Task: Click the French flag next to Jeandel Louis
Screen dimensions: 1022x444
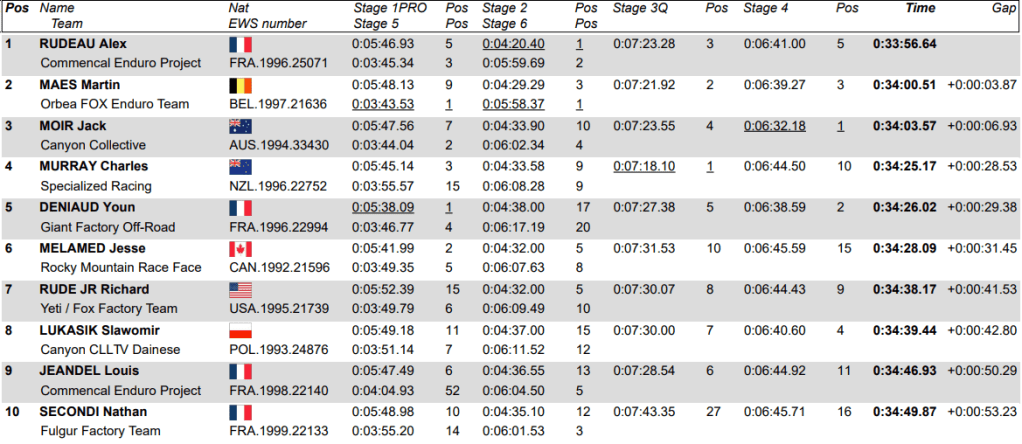Action: click(x=240, y=371)
